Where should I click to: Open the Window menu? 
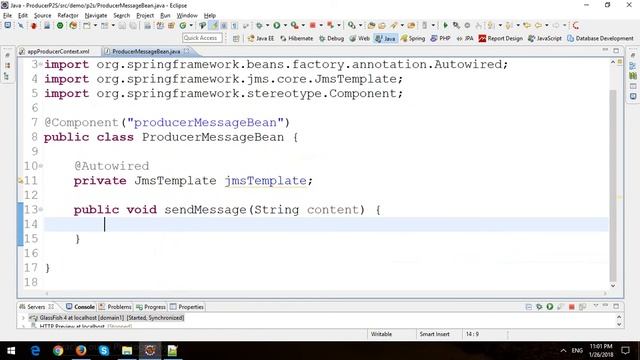coord(187,16)
